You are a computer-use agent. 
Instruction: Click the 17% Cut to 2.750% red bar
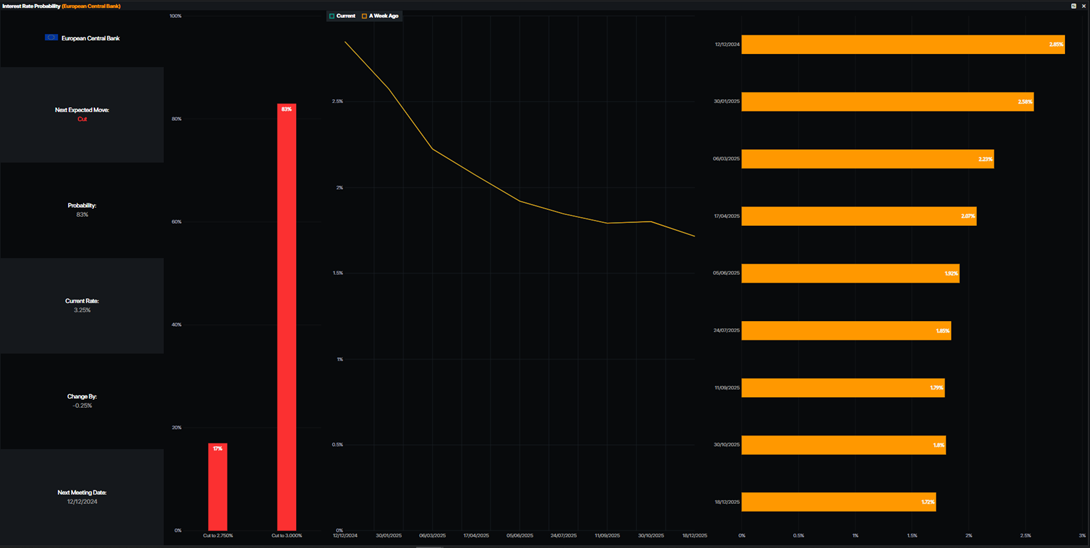(x=218, y=487)
